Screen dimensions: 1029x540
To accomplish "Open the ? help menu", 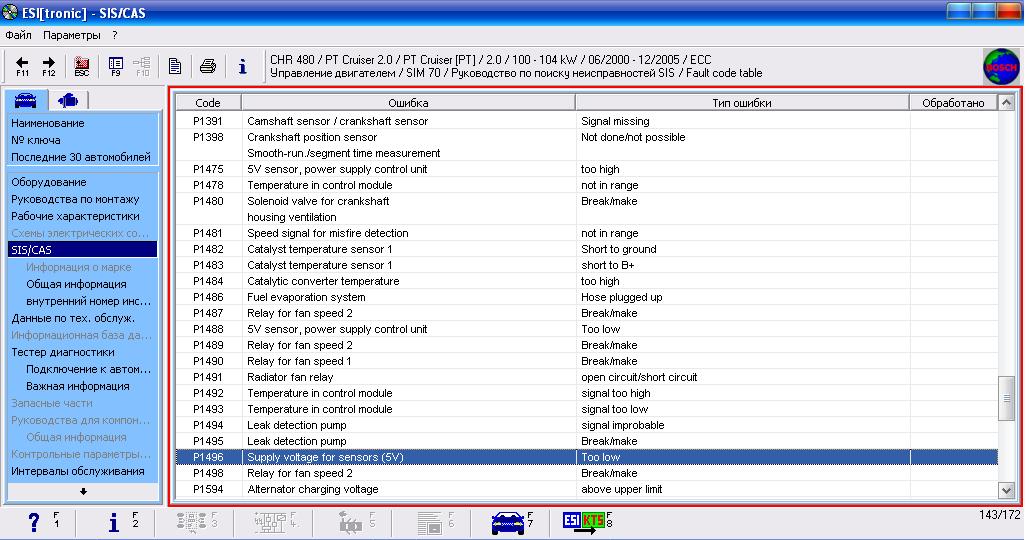I will pos(115,35).
